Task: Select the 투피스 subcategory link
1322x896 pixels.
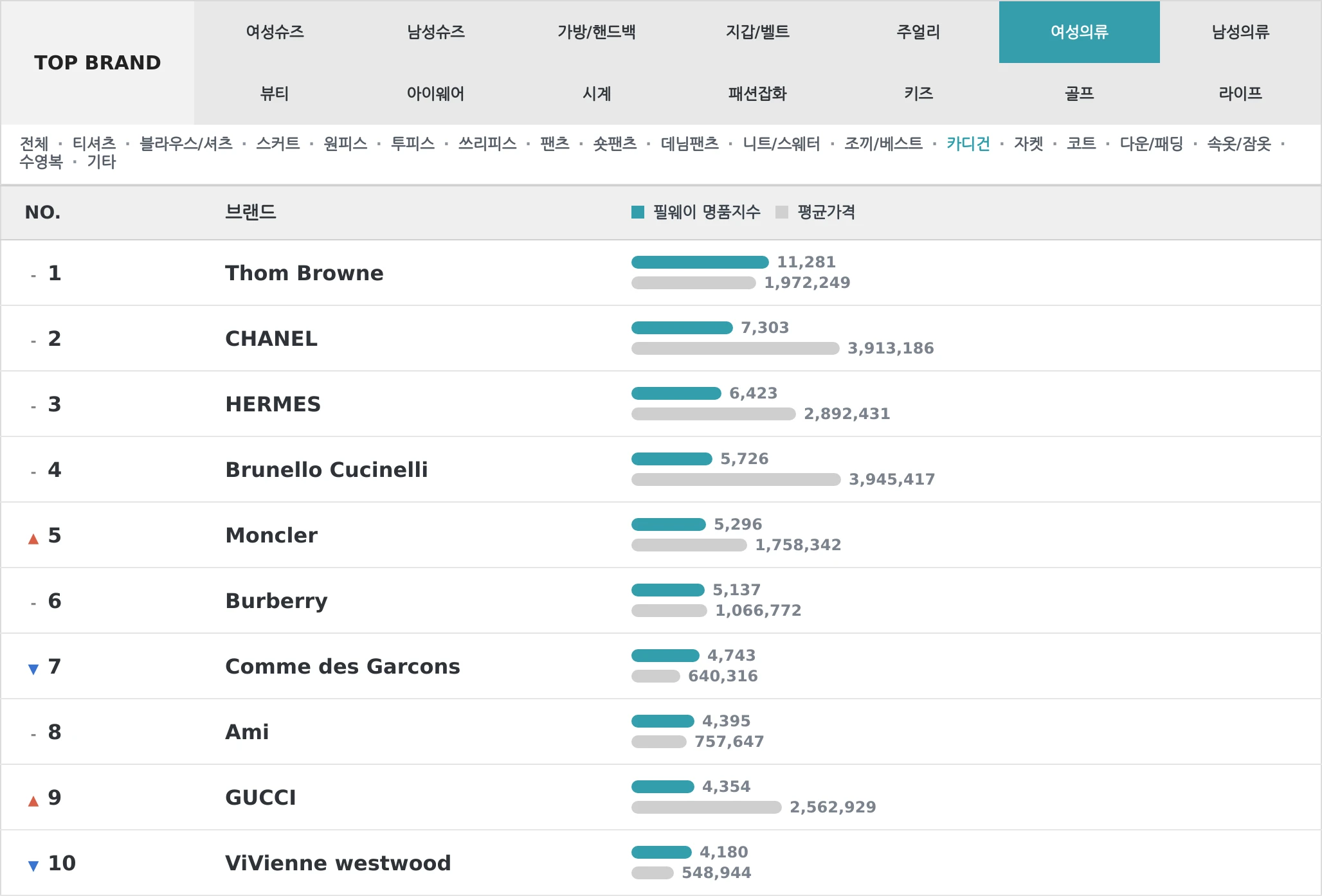Action: pyautogui.click(x=413, y=143)
